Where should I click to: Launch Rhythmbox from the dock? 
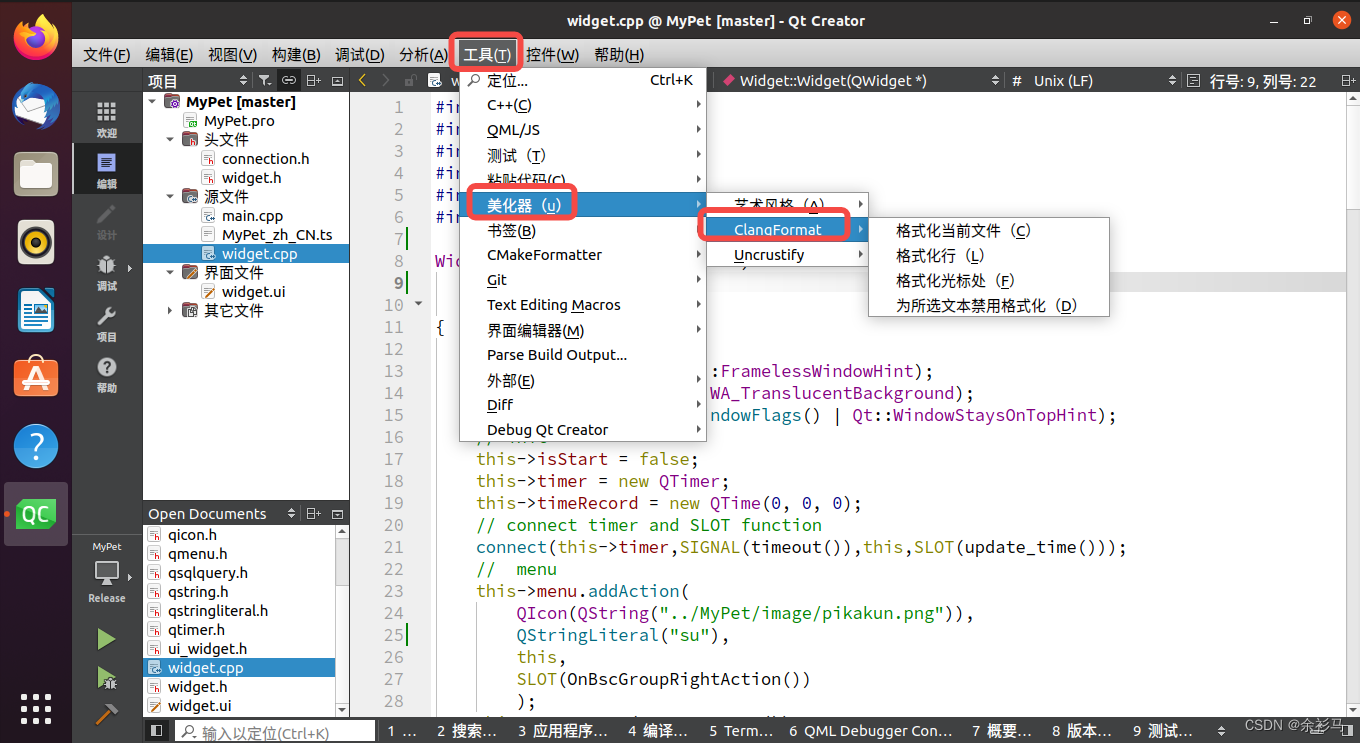[35, 242]
